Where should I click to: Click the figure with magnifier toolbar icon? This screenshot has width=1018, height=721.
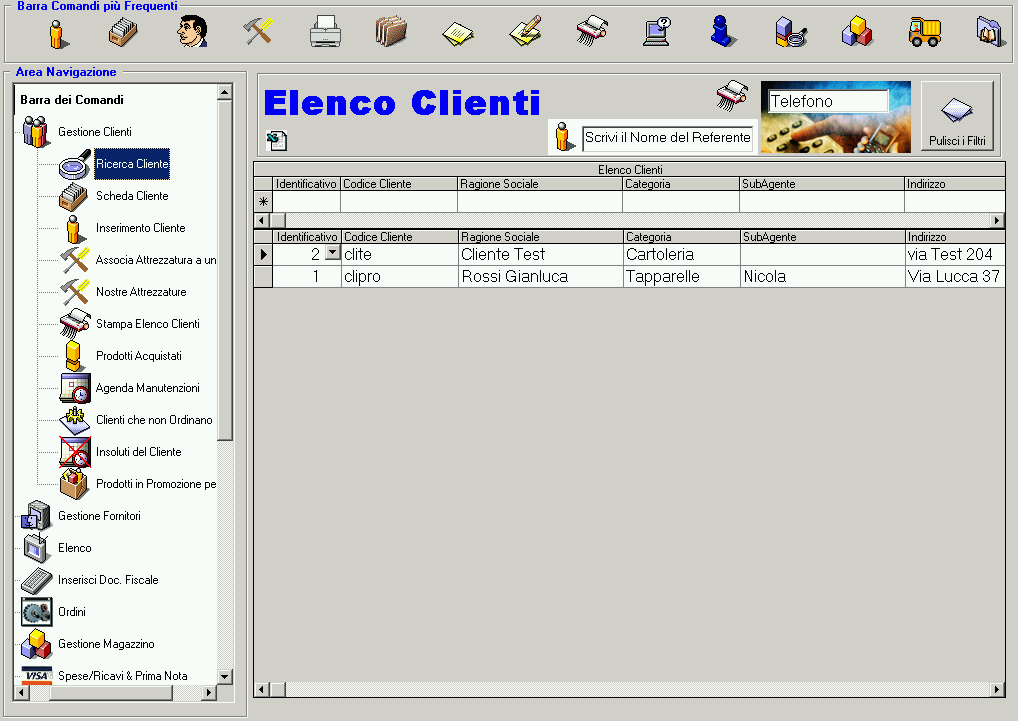click(x=790, y=32)
